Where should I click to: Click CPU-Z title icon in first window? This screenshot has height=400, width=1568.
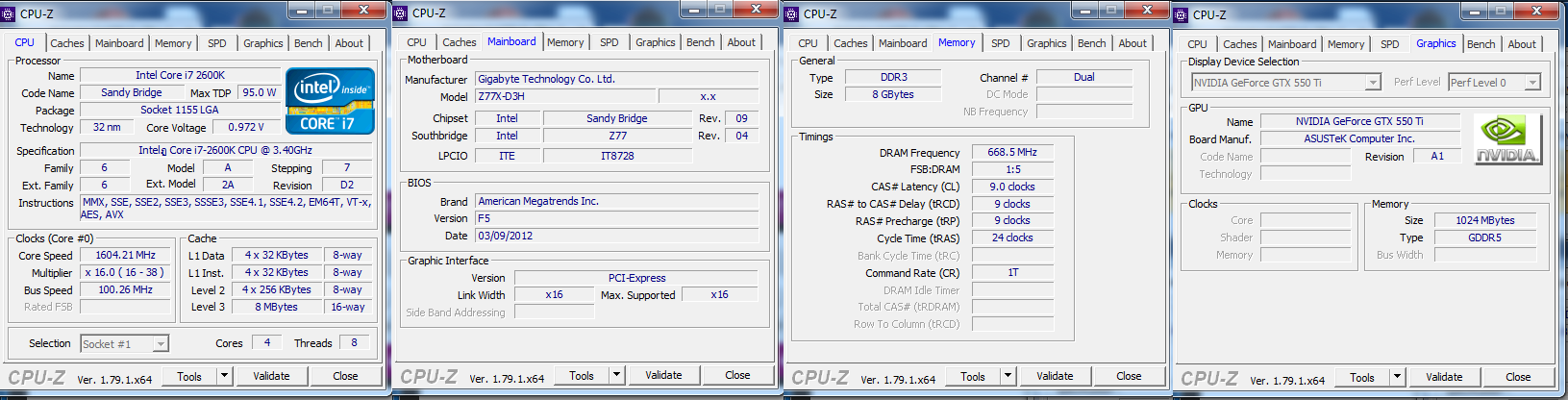(x=9, y=13)
